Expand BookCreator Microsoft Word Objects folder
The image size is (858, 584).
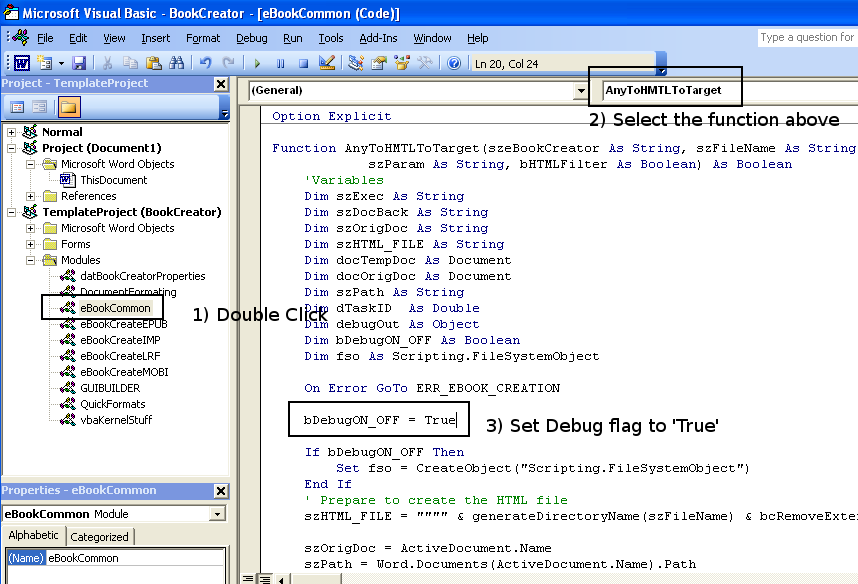point(30,228)
